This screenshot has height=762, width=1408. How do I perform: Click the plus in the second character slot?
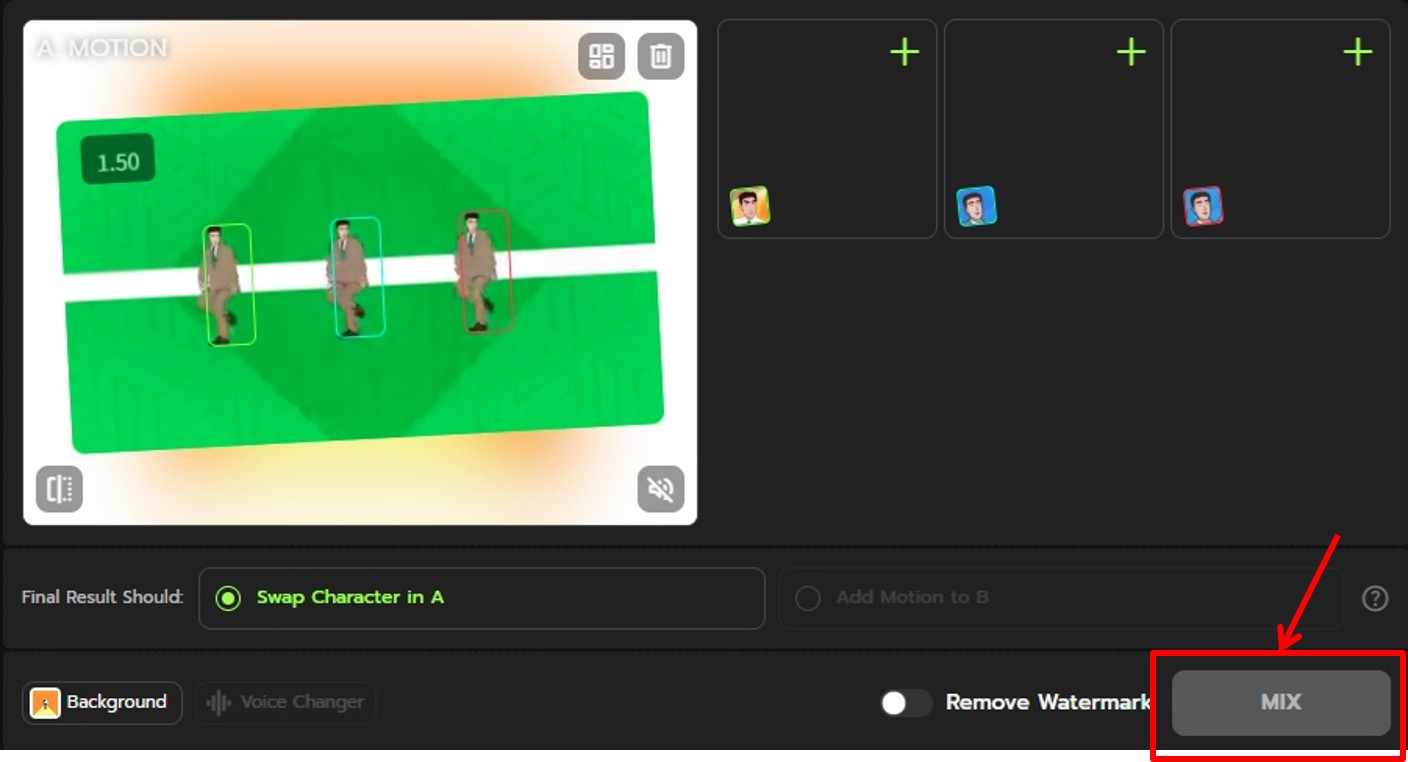click(1130, 52)
